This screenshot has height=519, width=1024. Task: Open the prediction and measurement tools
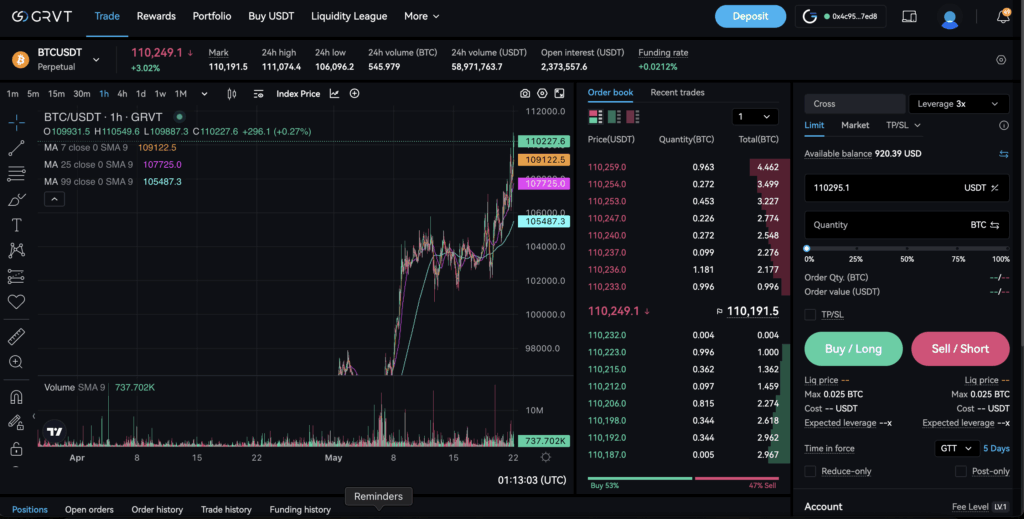tap(16, 276)
